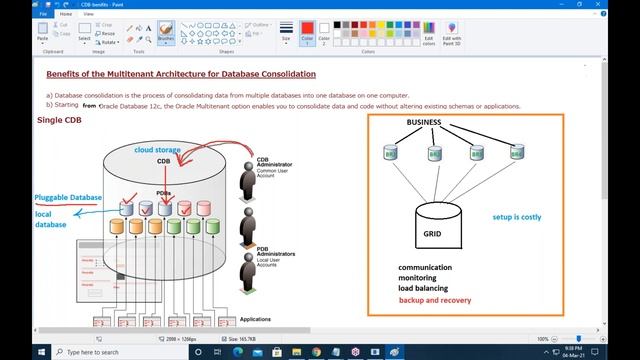
Task: Select the Color picker eyedropper tool
Action: coord(139,39)
